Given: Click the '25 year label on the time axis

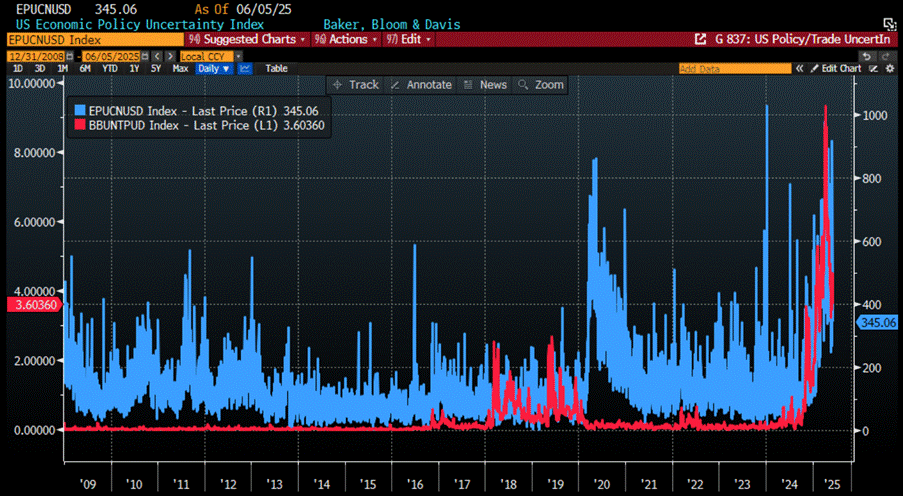Looking at the screenshot, I should click(x=832, y=484).
